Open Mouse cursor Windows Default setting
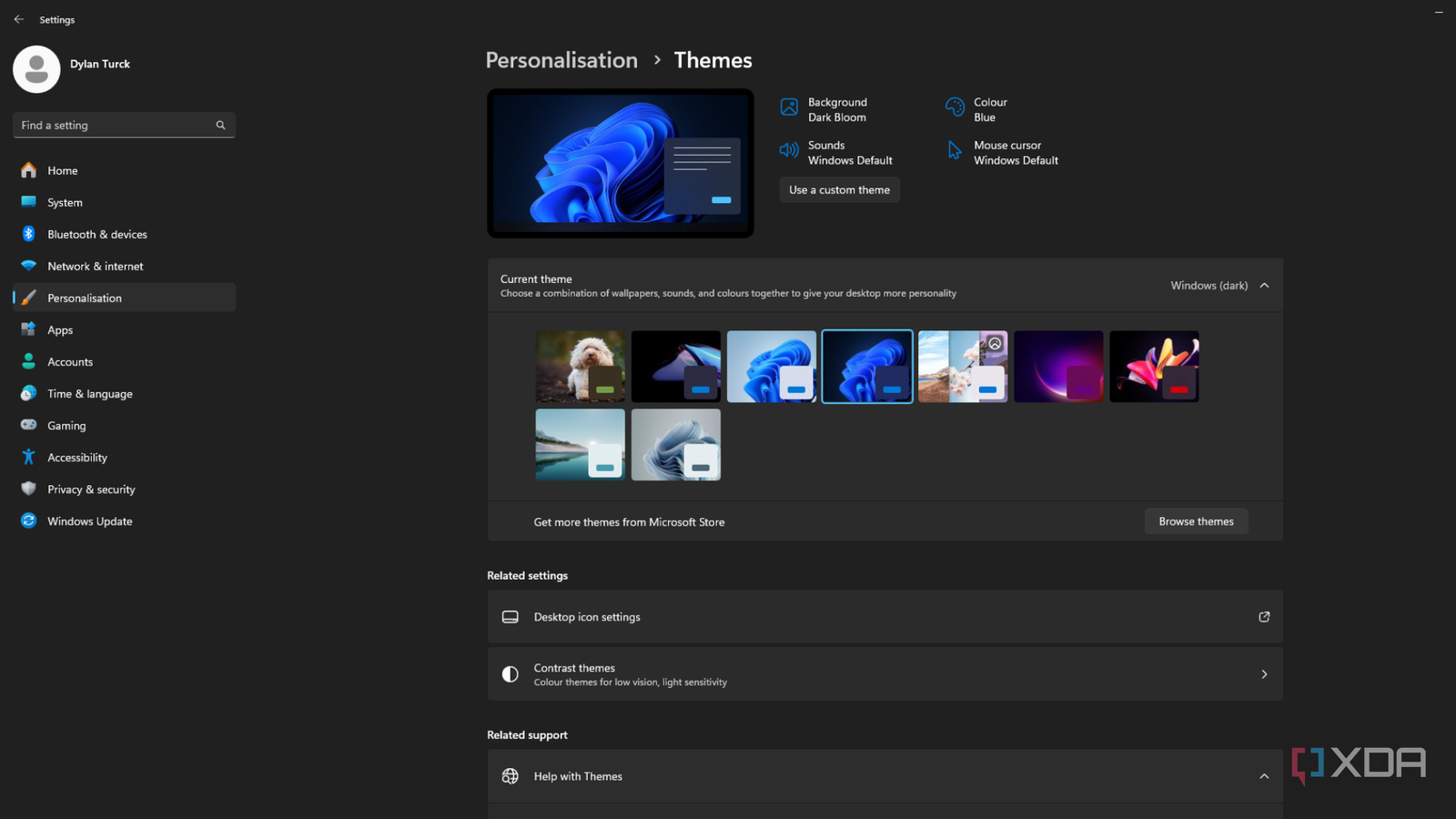 coord(1003,152)
